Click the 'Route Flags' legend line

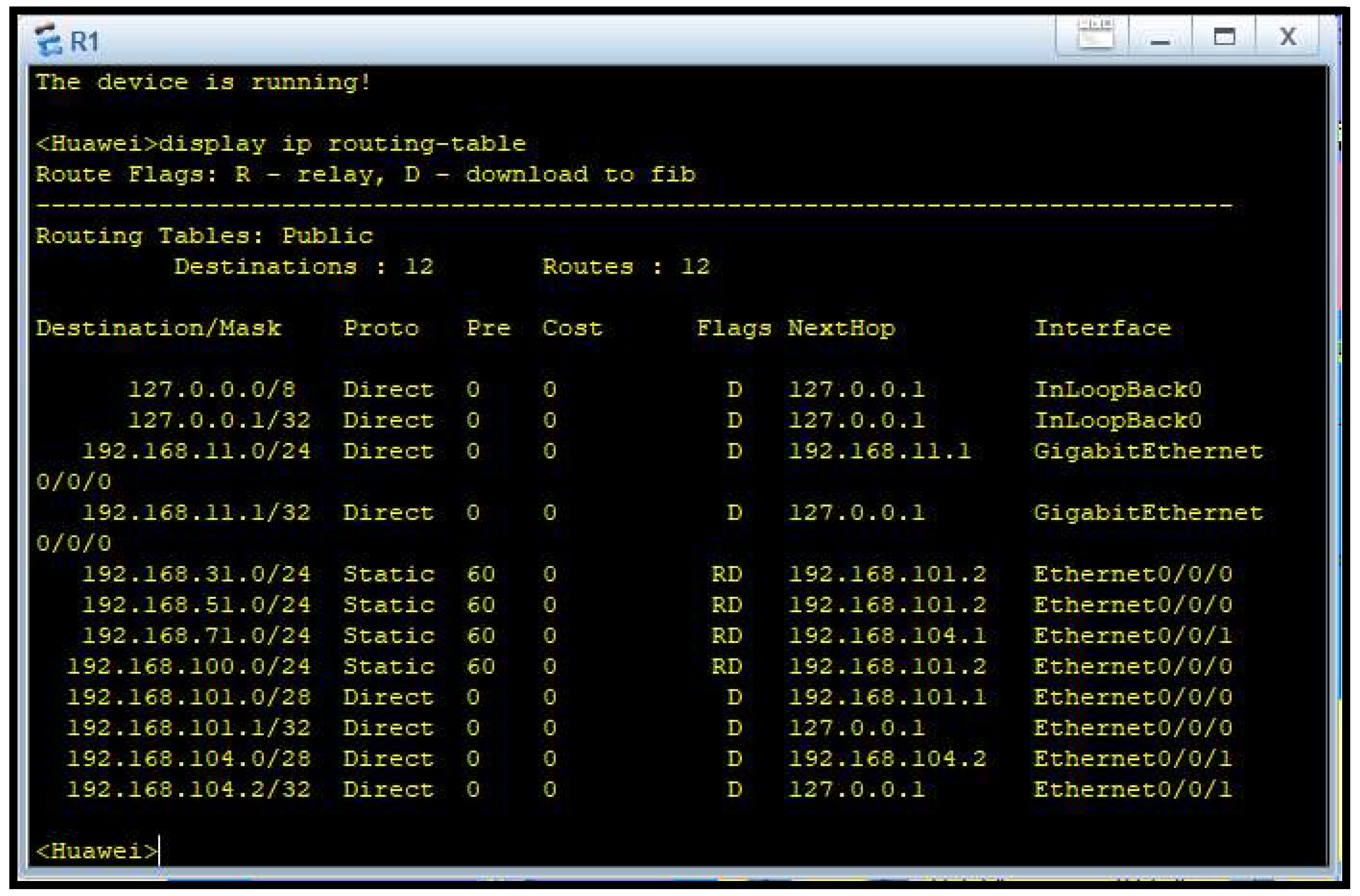pyautogui.click(x=366, y=174)
